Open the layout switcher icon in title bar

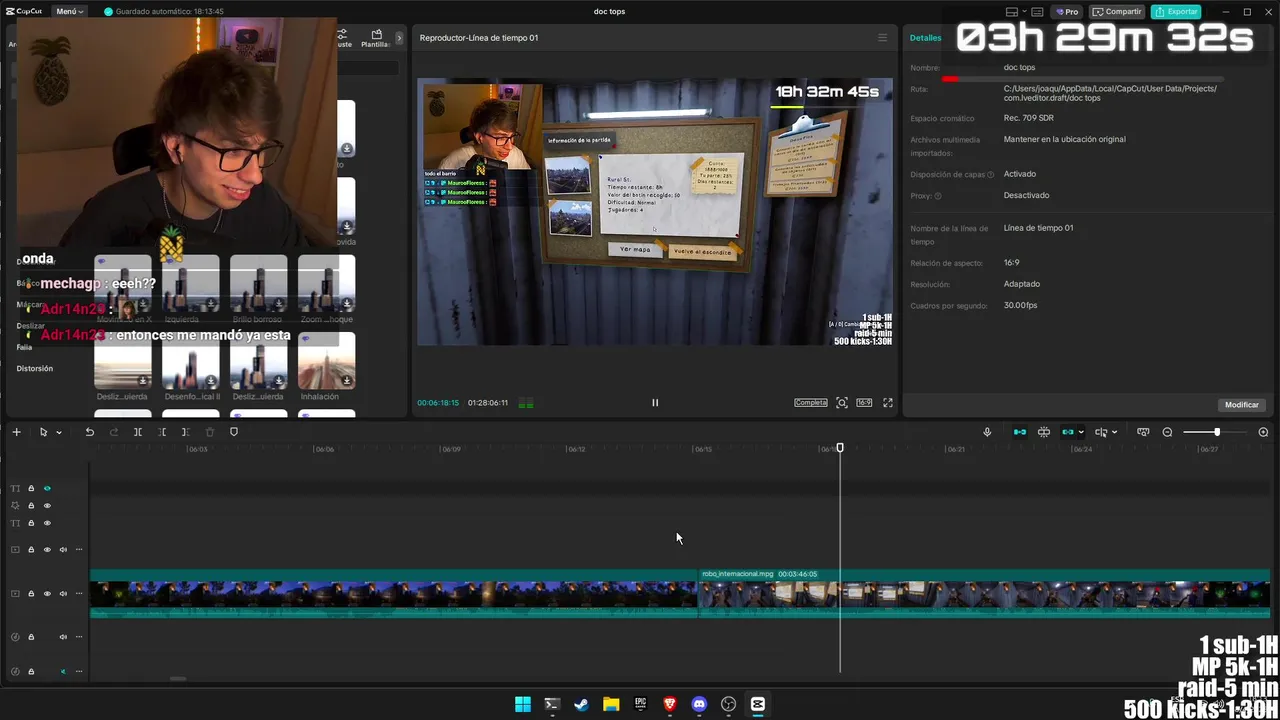[1012, 12]
